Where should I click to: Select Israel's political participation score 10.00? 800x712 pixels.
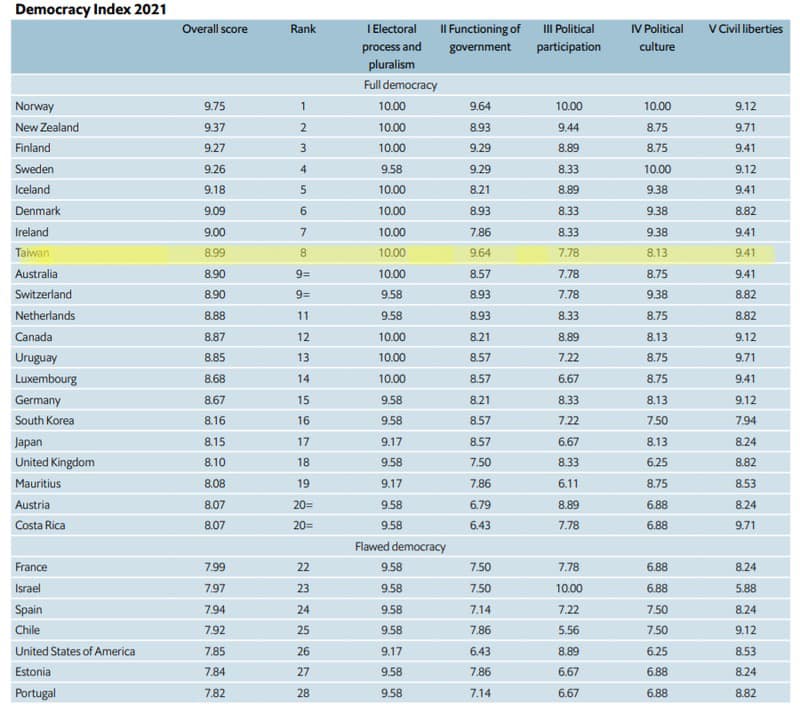click(568, 589)
